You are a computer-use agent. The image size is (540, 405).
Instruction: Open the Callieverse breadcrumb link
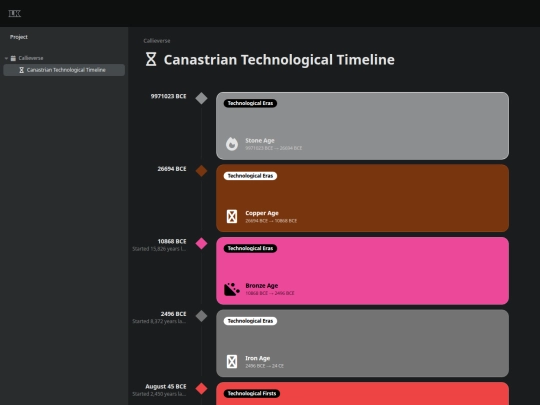157,41
